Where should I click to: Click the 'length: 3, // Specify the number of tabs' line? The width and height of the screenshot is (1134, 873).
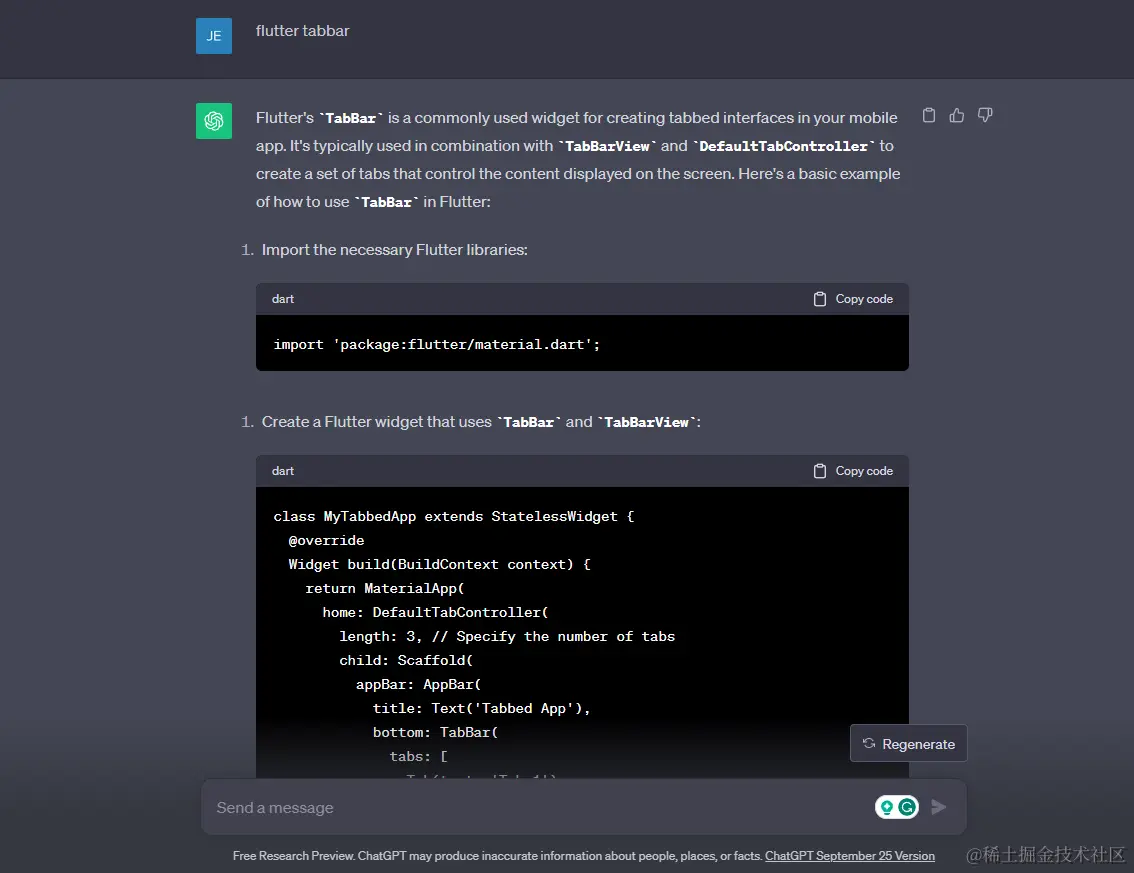507,636
